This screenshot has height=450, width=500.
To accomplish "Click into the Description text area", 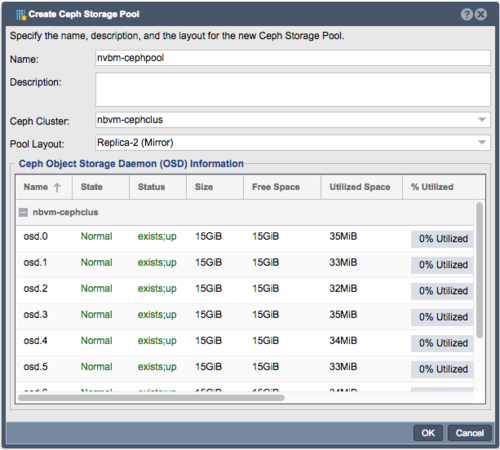I will [293, 90].
